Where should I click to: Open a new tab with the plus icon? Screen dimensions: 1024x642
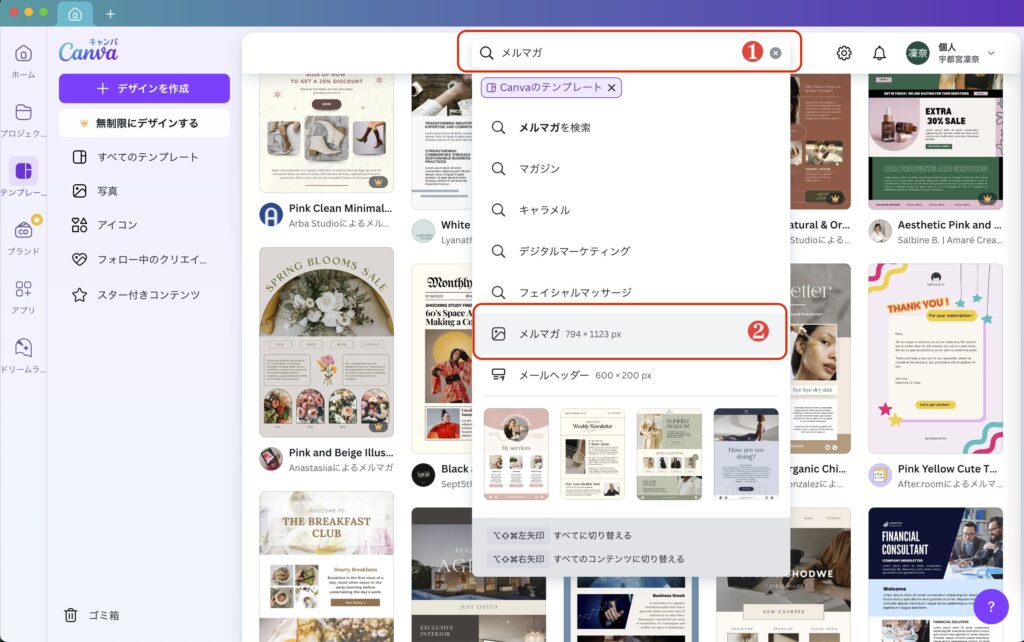point(110,14)
